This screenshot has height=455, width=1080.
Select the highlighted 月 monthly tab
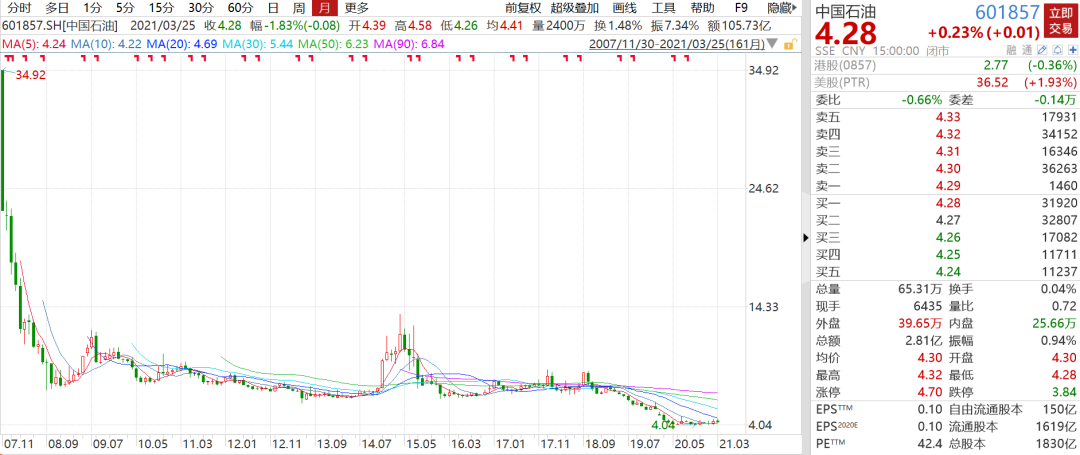coord(324,8)
